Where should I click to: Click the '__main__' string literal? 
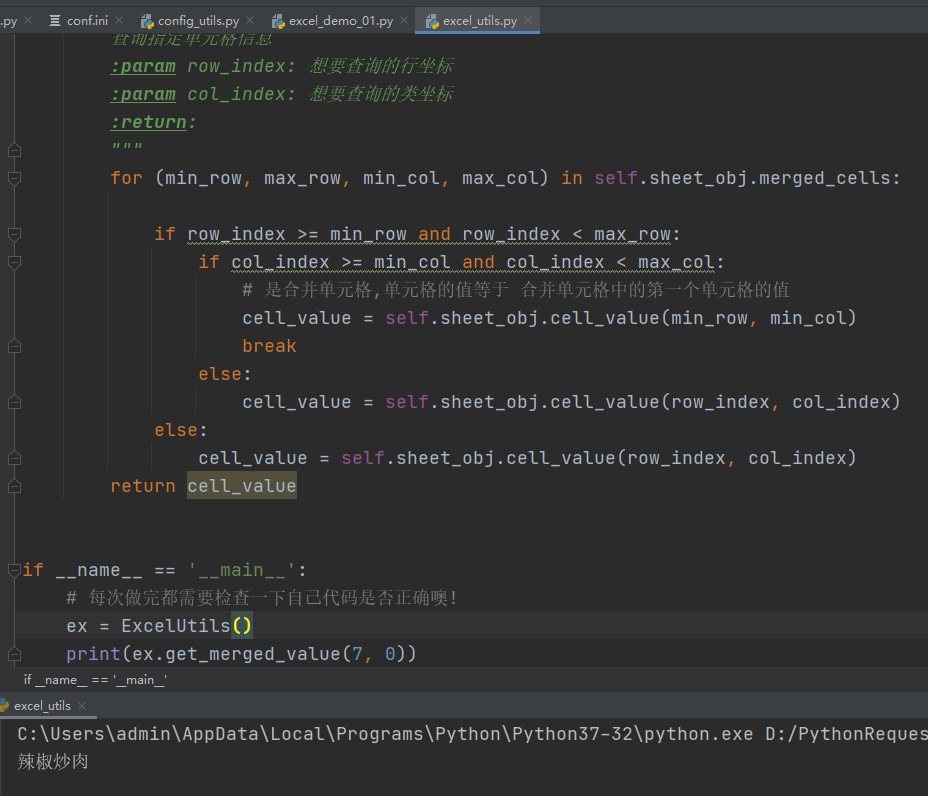point(241,570)
